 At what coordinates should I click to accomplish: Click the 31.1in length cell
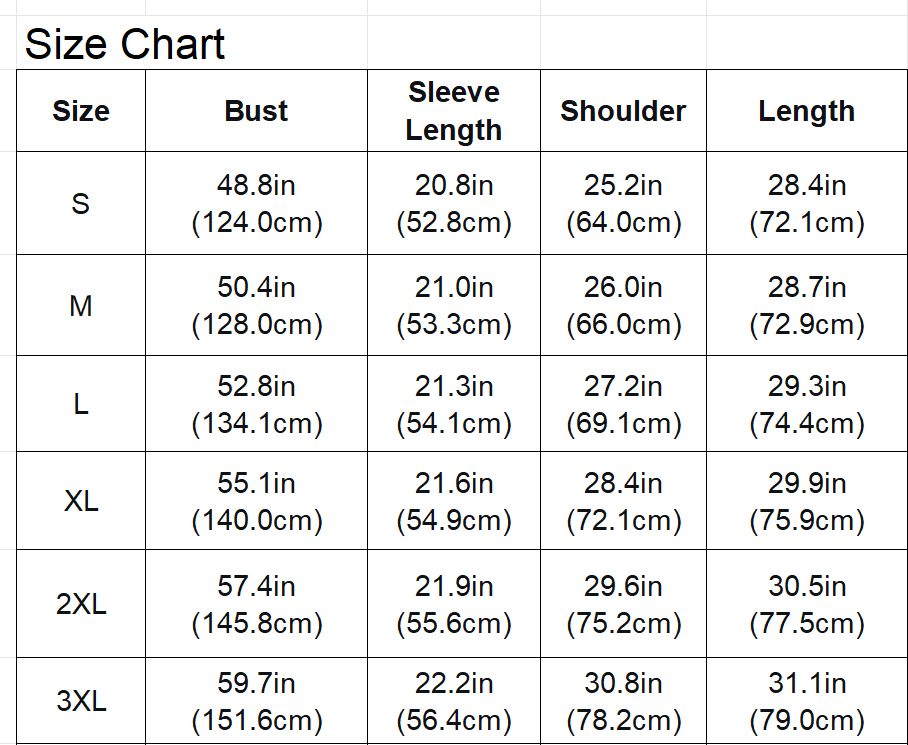[806, 701]
